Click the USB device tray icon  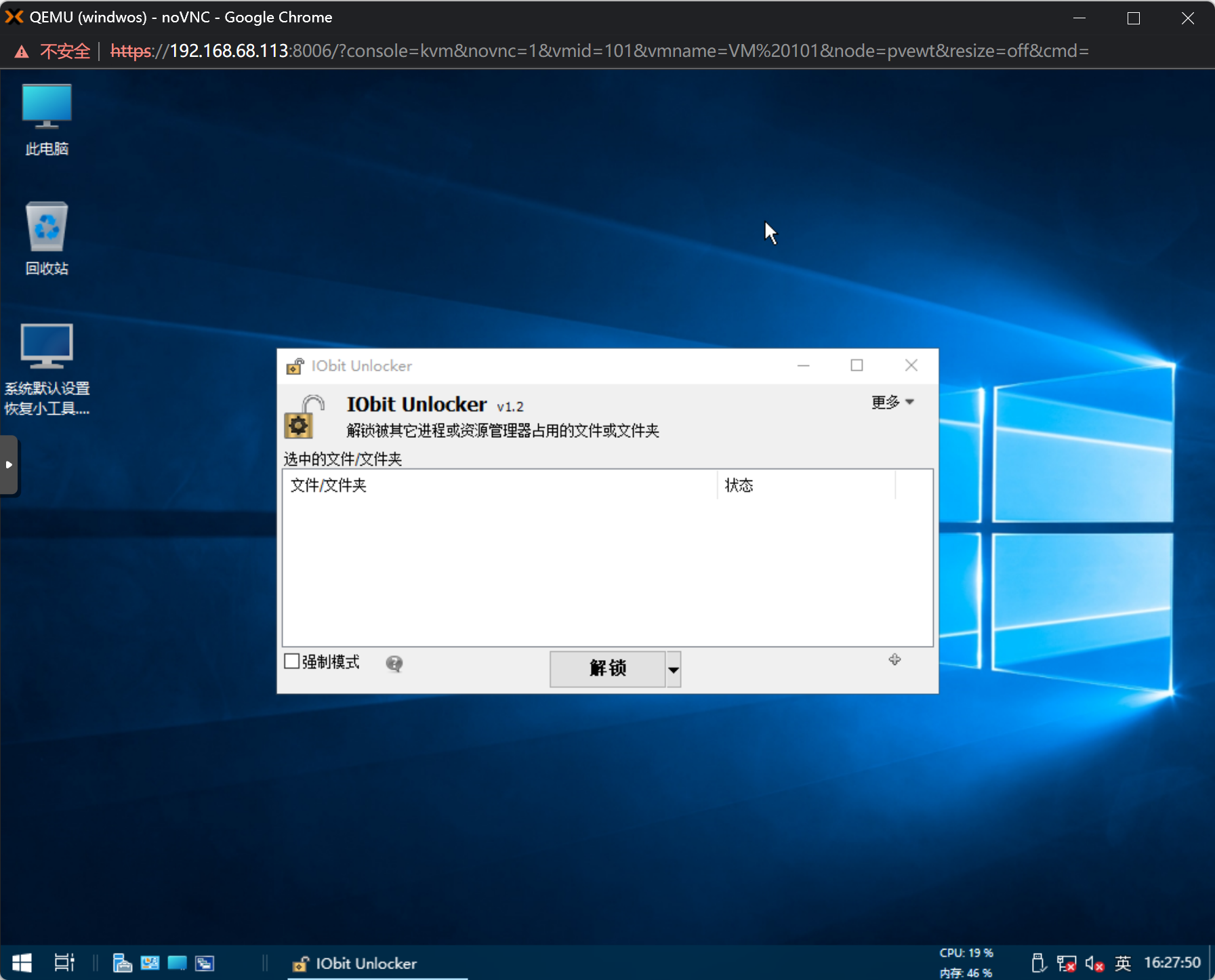[x=1038, y=962]
